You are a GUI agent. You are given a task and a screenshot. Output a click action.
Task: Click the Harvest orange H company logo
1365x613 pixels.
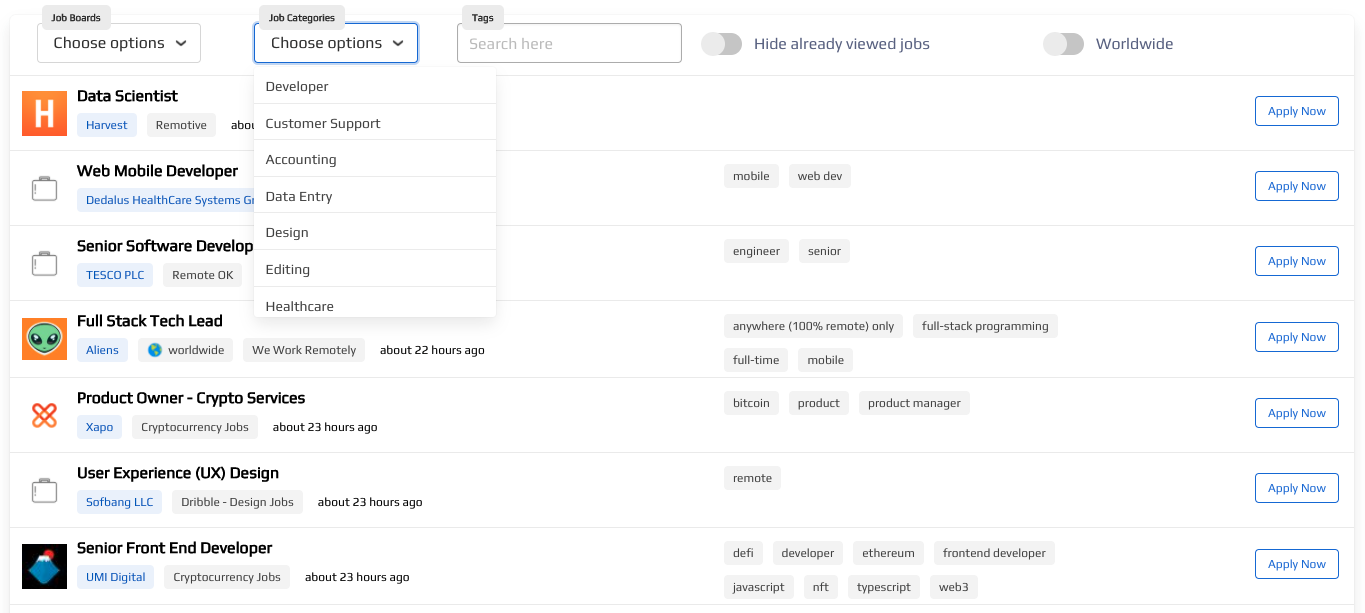[x=44, y=113]
